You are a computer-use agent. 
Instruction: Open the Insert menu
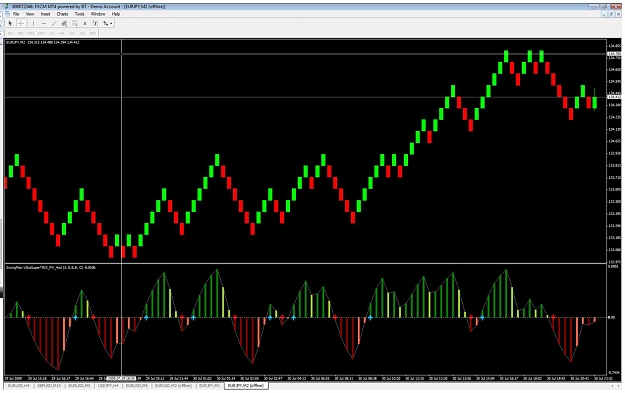tap(45, 14)
